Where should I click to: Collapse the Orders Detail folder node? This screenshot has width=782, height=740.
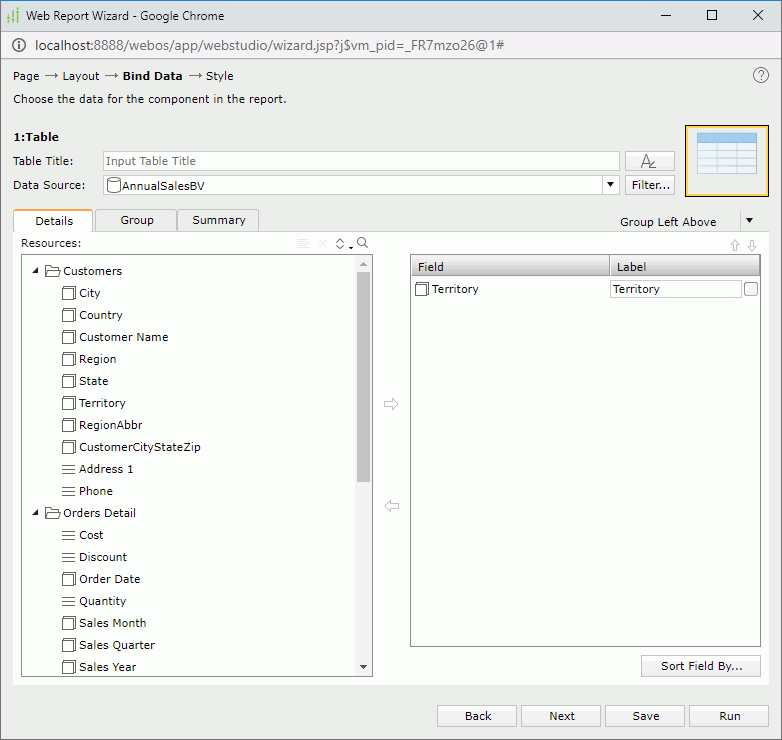tap(36, 513)
